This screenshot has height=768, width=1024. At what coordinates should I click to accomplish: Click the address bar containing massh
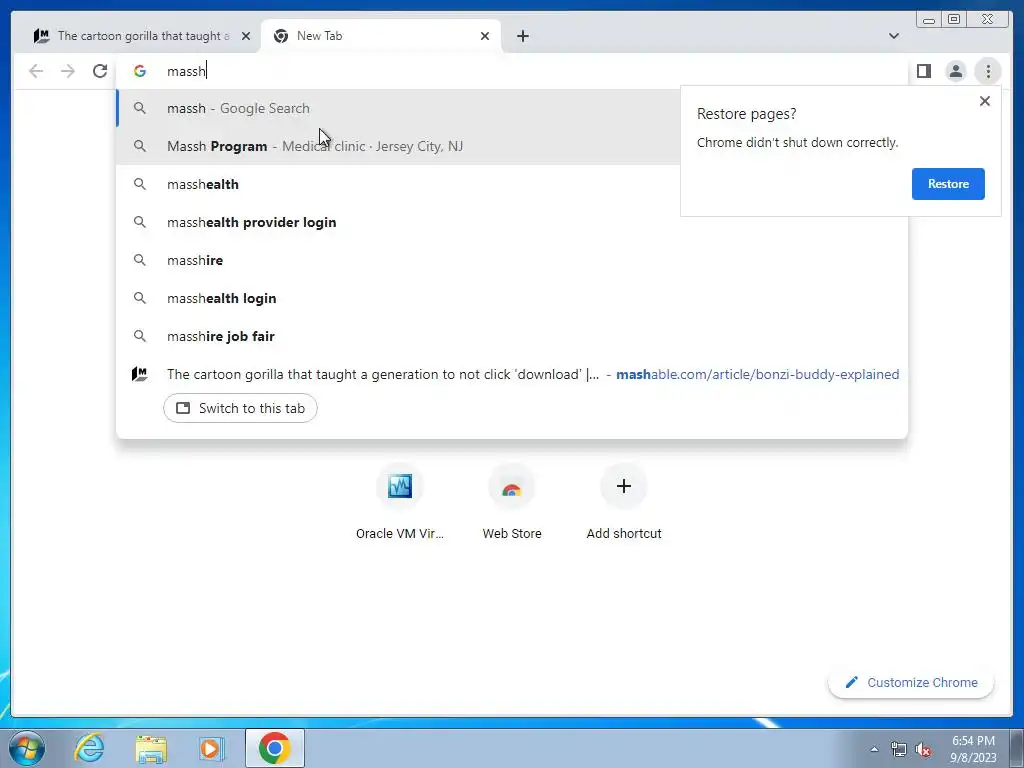[x=513, y=71]
